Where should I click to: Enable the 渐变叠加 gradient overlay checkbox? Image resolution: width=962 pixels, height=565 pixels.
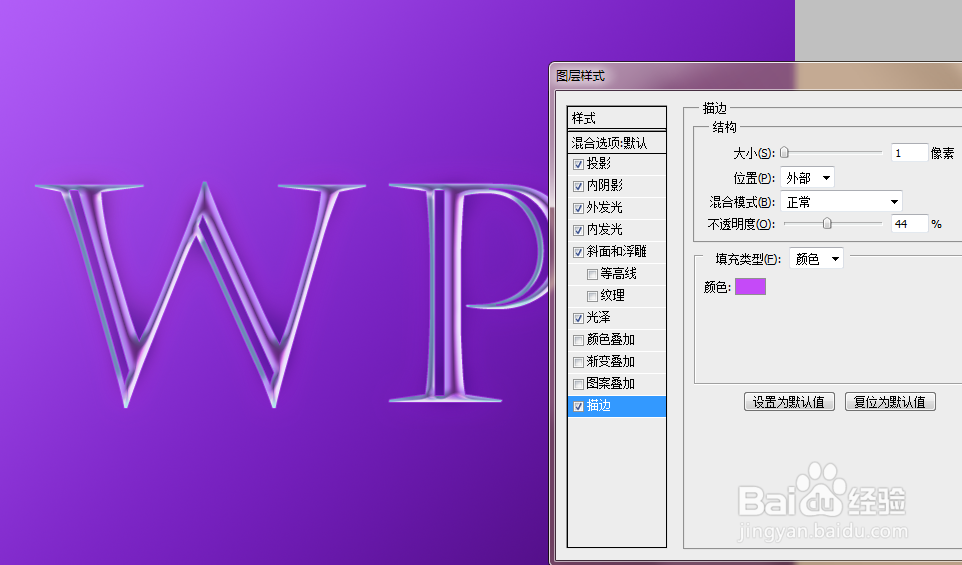pyautogui.click(x=578, y=363)
